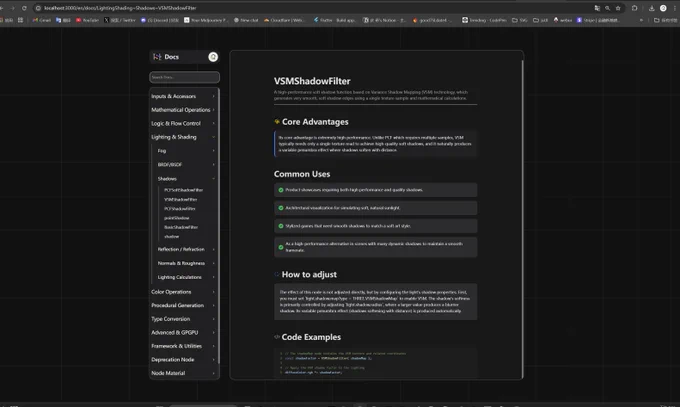The width and height of the screenshot is (680, 407).
Task: Expand Mathematical Operations section
Action: (x=183, y=110)
